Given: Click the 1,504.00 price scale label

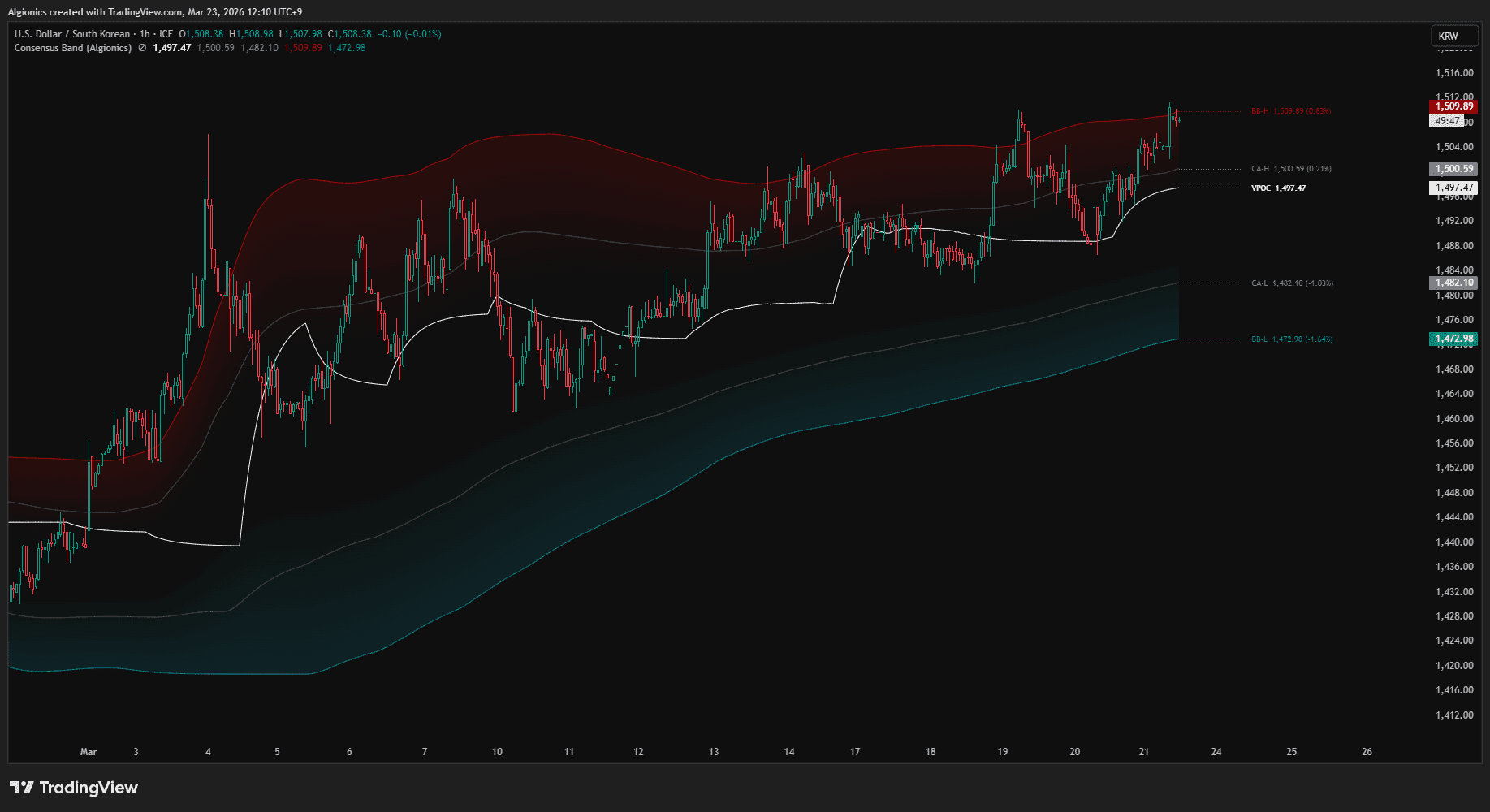Looking at the screenshot, I should (1454, 147).
